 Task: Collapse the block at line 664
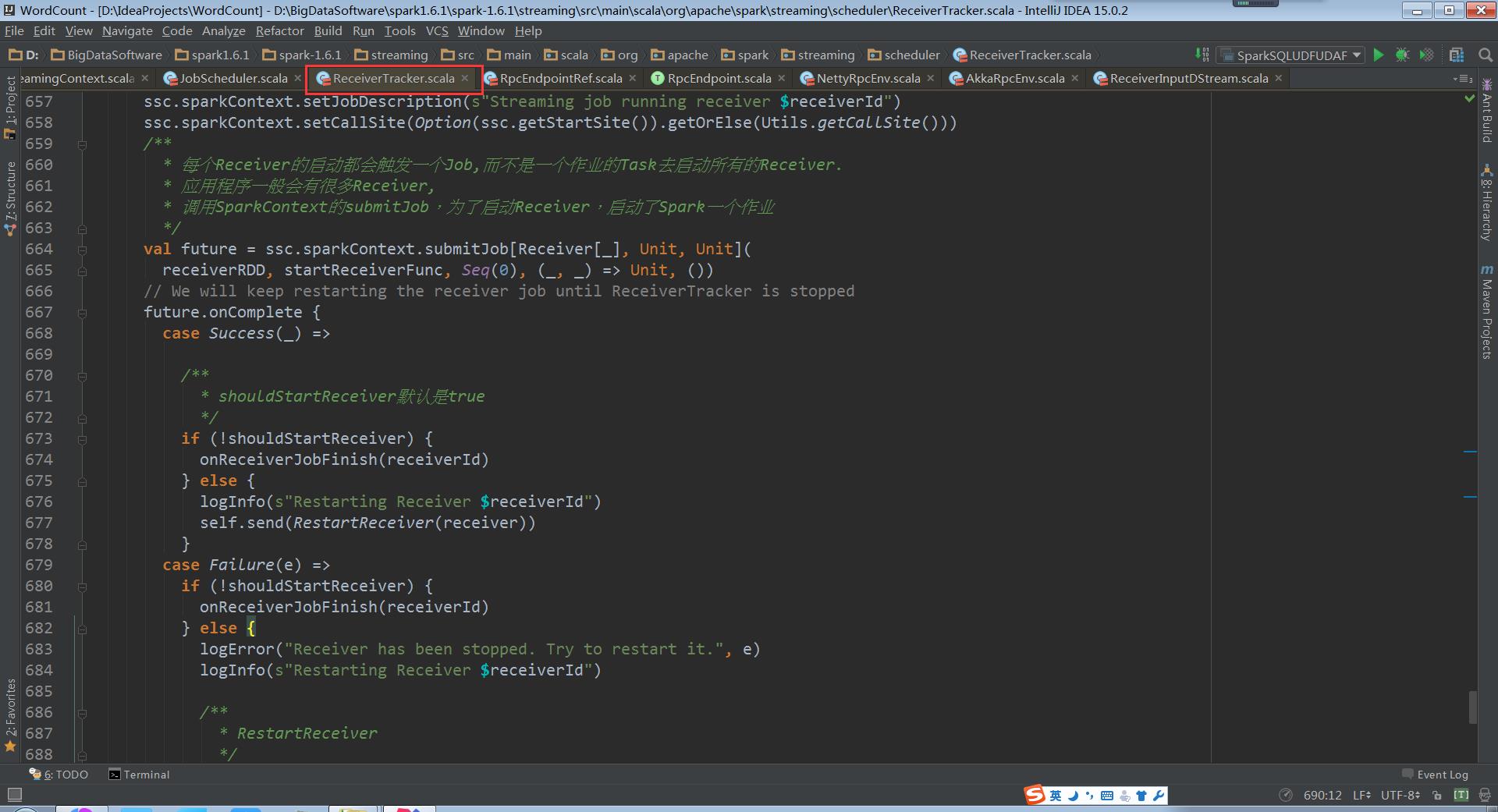coord(82,250)
